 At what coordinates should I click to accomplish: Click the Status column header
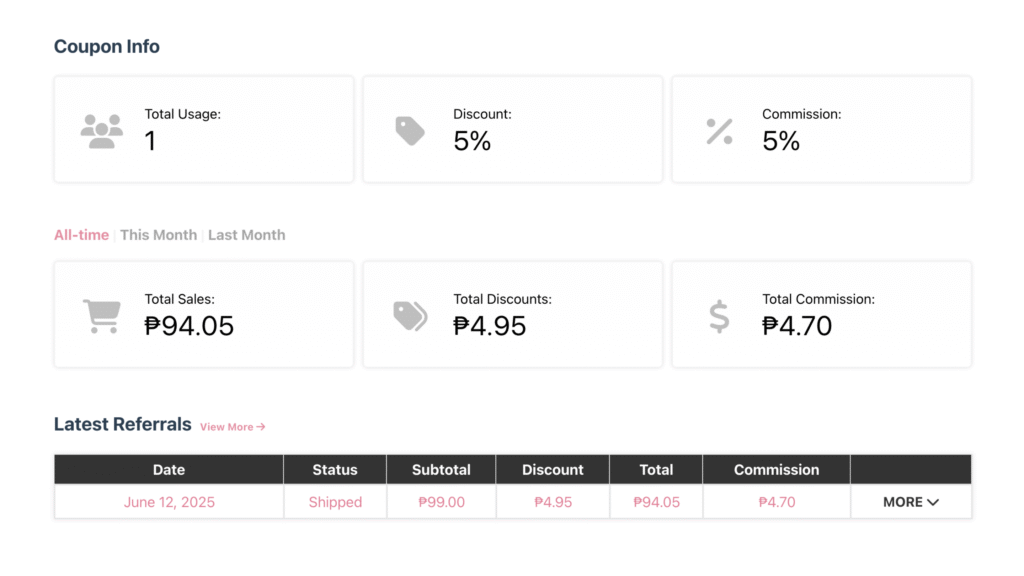point(335,470)
